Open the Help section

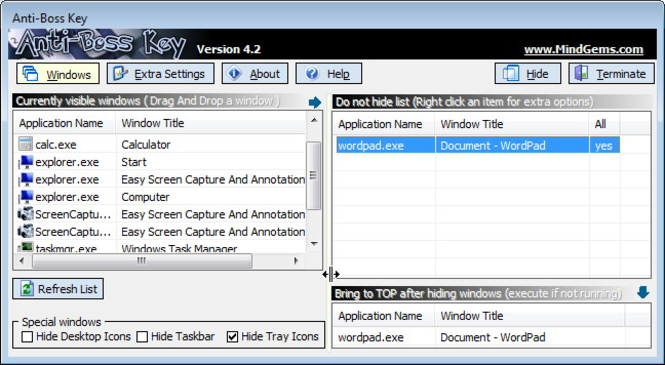329,74
